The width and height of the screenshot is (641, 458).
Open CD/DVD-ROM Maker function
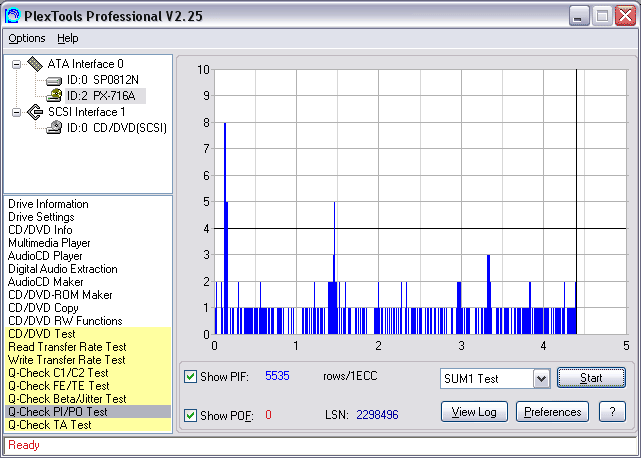(x=60, y=295)
